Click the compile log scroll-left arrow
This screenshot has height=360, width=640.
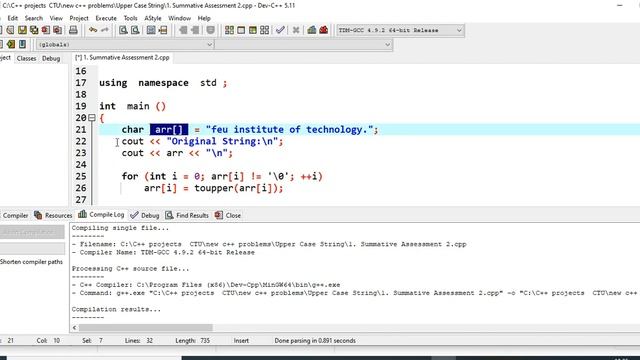(x=74, y=328)
